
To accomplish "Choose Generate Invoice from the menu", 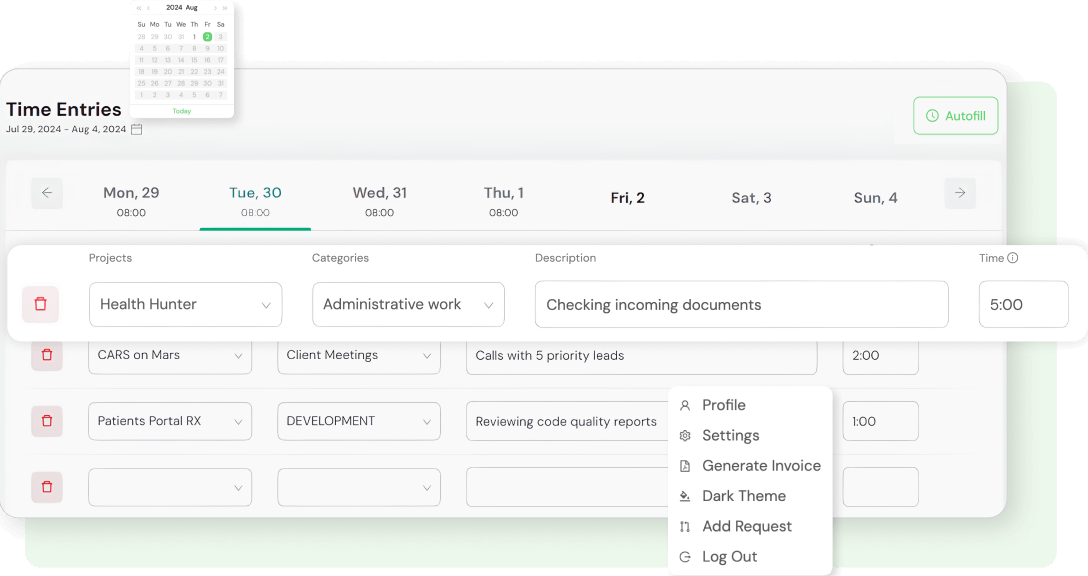I will coord(760,466).
